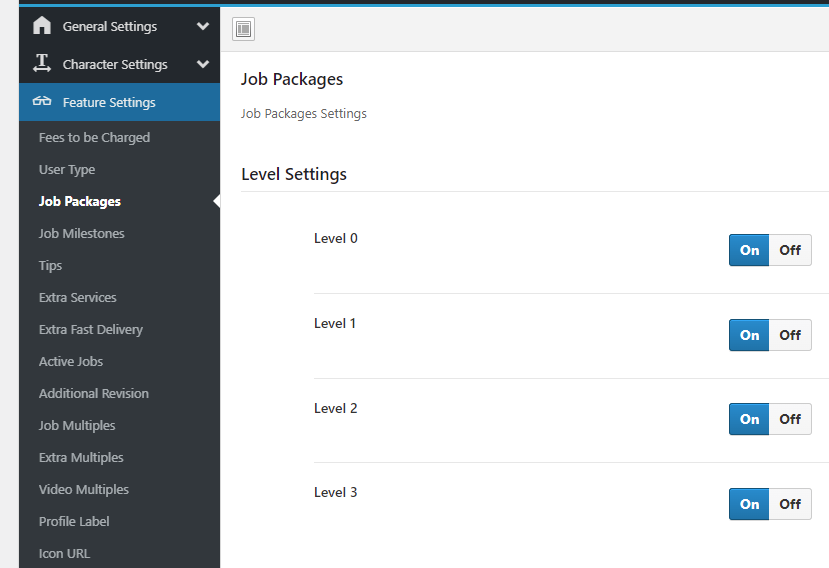Open Profile Label settings
Screen dimensions: 829x568
[74, 521]
